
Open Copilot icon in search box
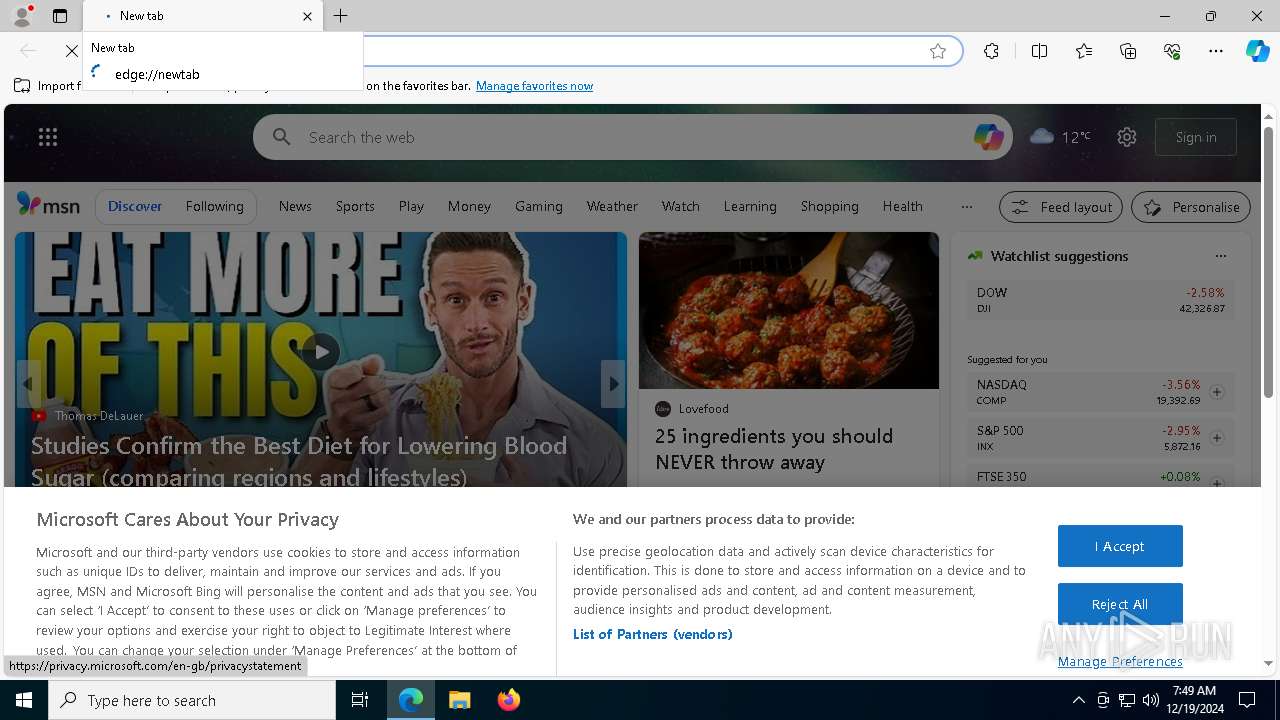point(988,137)
